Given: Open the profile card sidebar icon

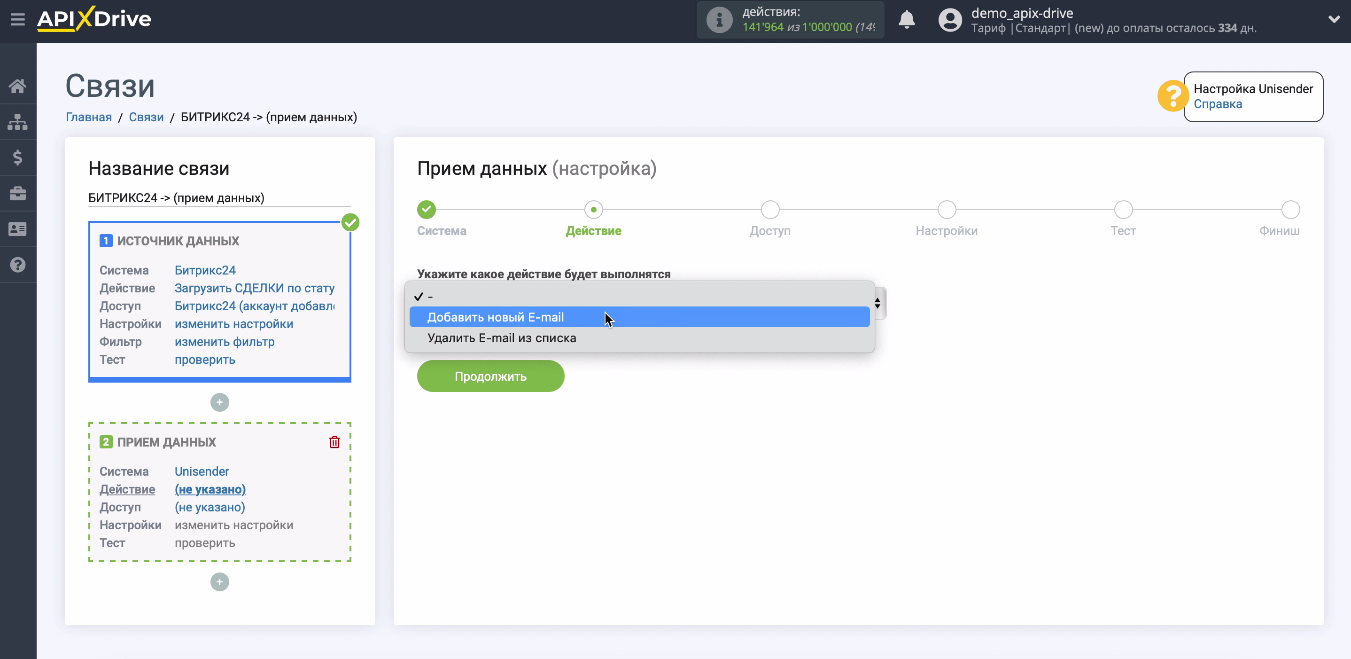Looking at the screenshot, I should point(18,229).
